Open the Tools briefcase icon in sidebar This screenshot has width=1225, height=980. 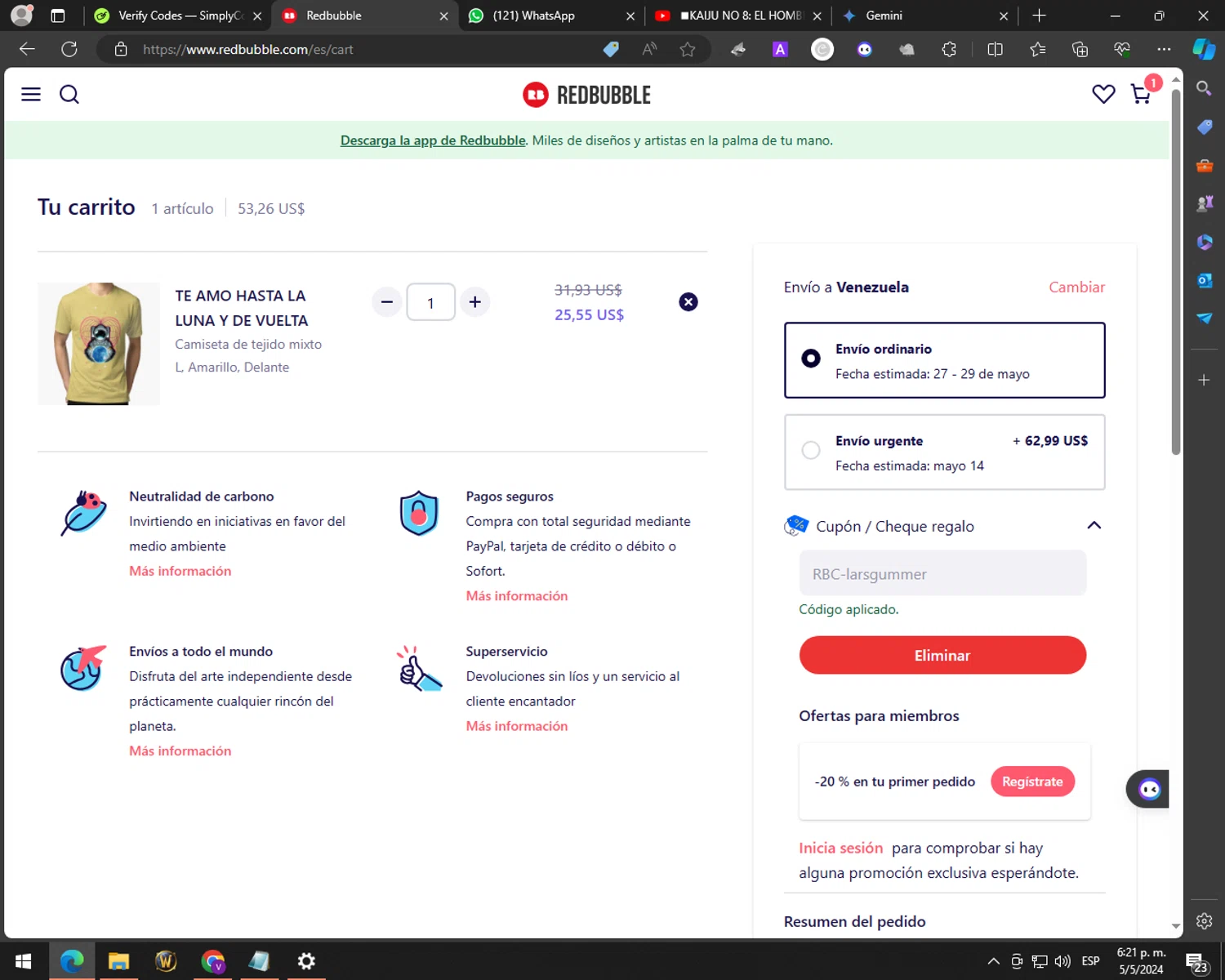(1204, 166)
